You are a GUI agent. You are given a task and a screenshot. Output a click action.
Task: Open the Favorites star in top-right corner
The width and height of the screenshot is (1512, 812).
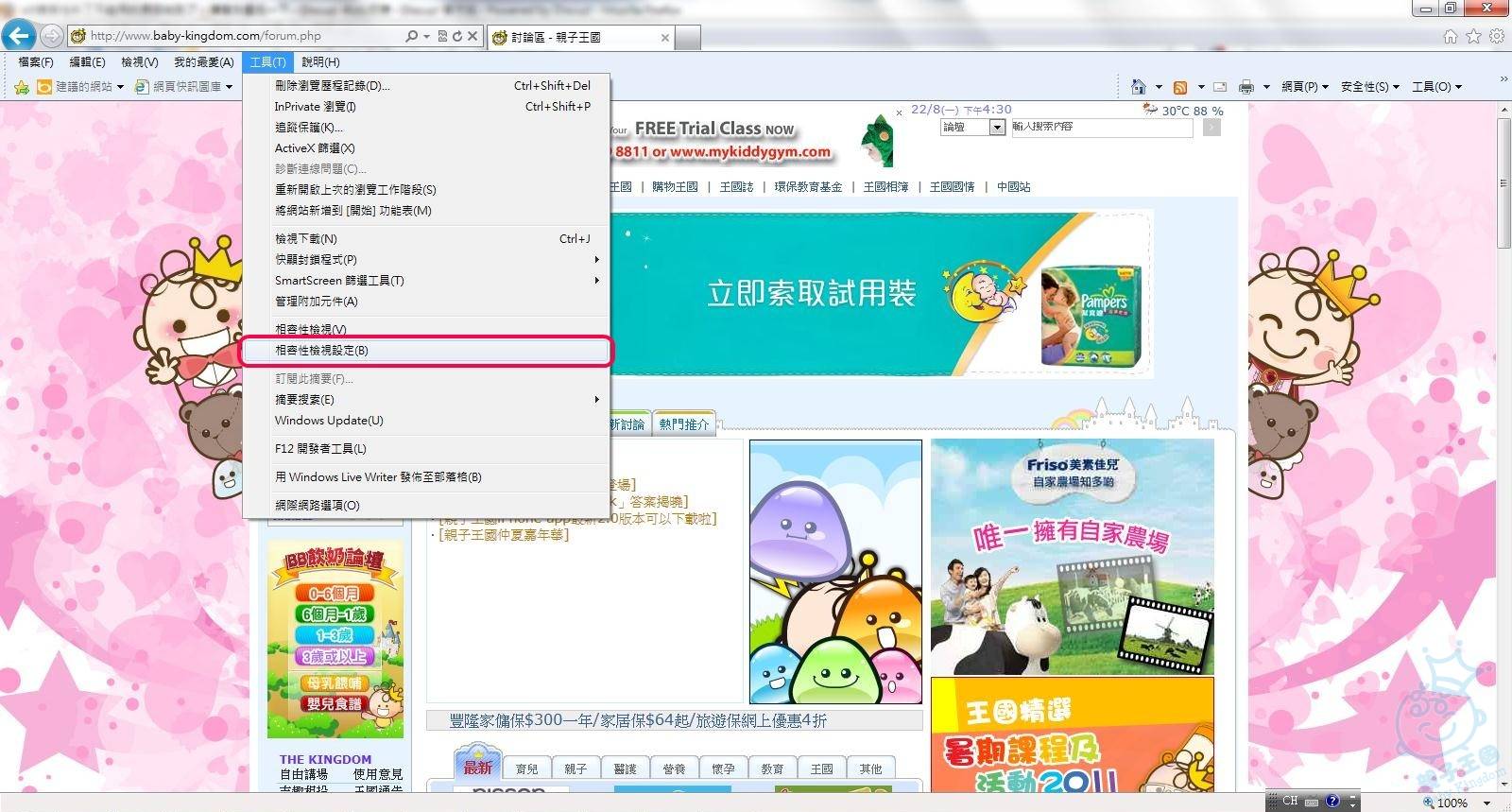point(1473,36)
